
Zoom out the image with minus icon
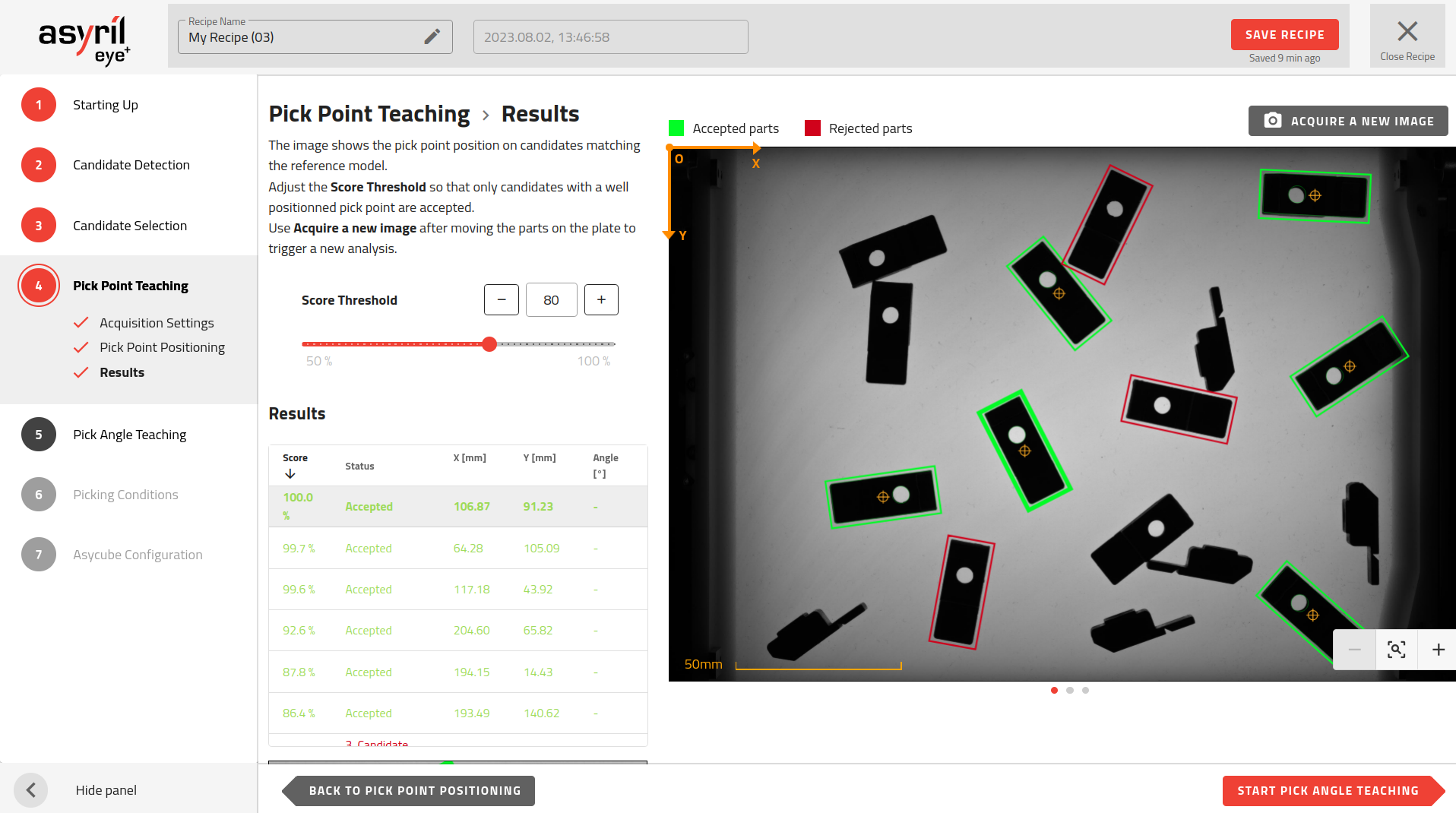[1354, 650]
